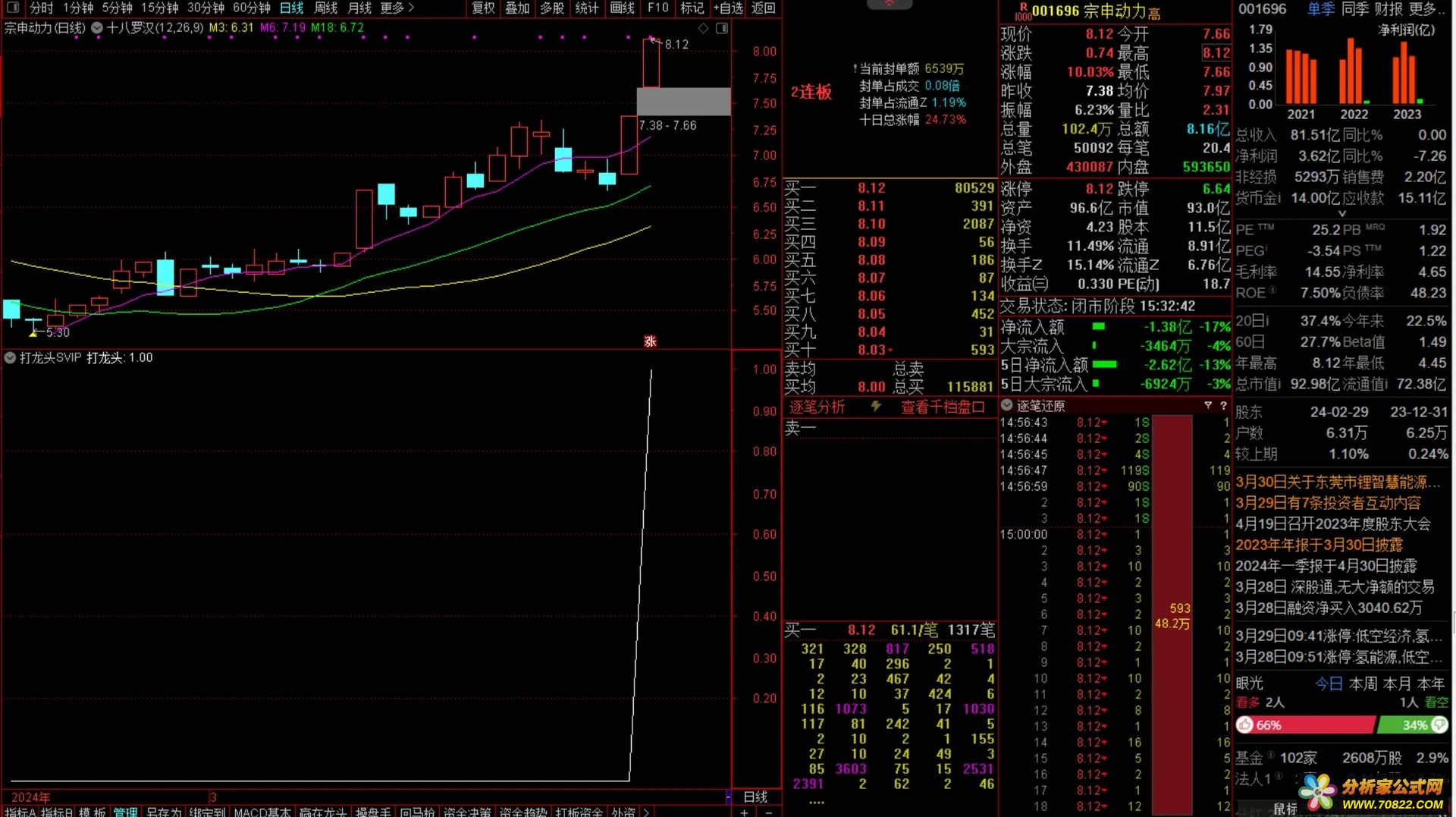Open 3月29日09:41涨停 news item

click(x=1338, y=636)
